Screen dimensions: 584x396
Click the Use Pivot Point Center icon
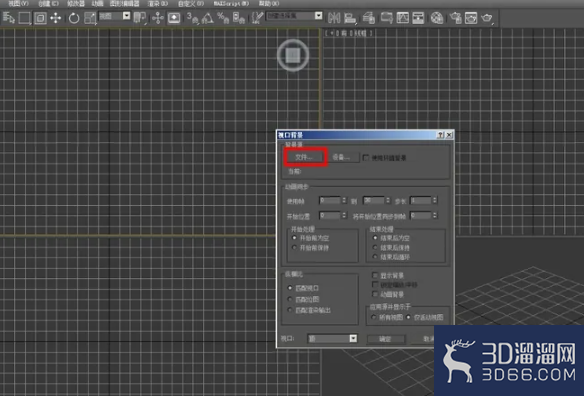pyautogui.click(x=140, y=18)
